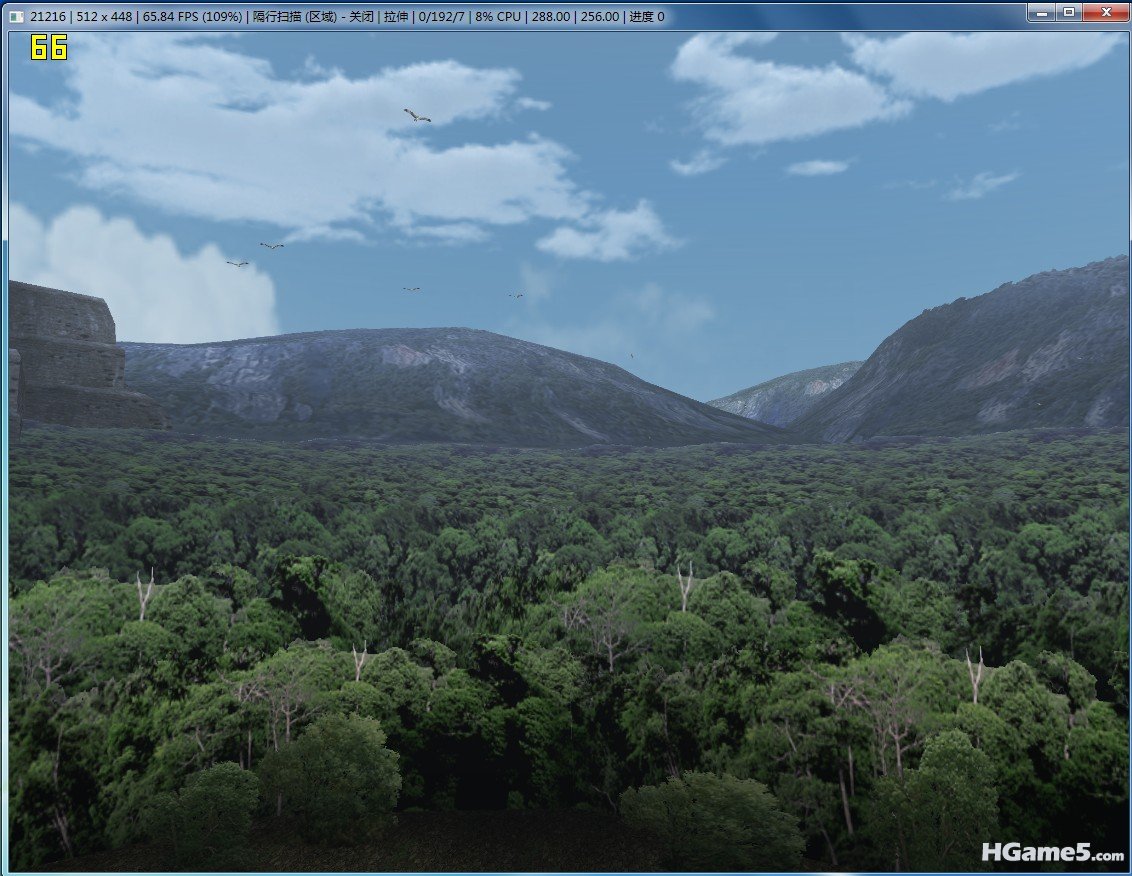Click the yellow 66 FPS counter overlay
This screenshot has width=1132, height=876.
pos(48,48)
